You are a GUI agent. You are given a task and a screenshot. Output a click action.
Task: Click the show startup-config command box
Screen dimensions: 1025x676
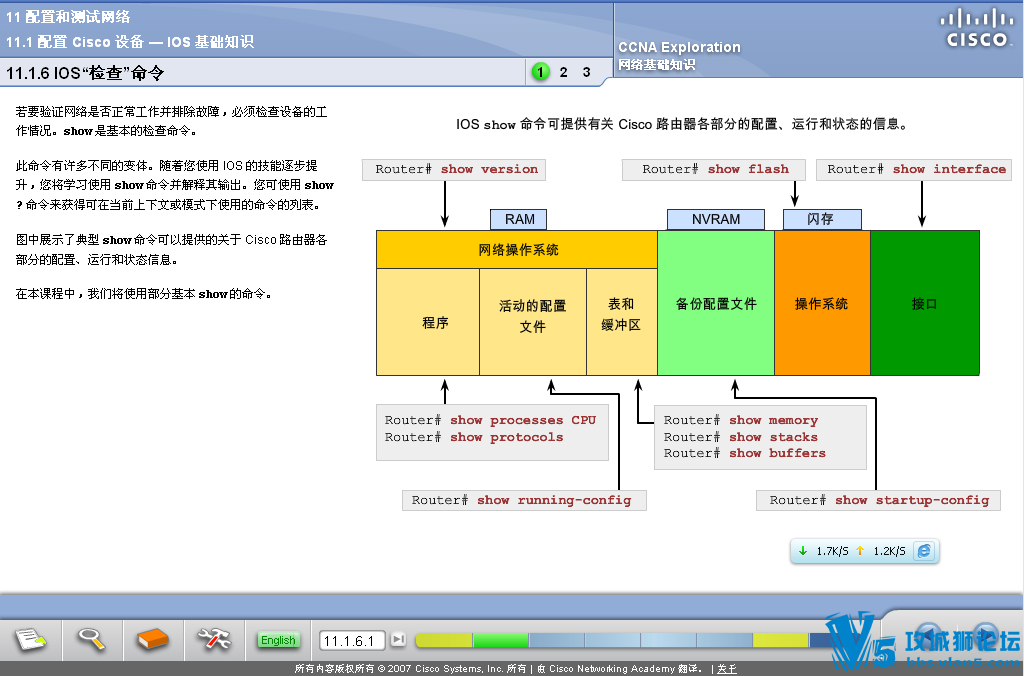click(878, 500)
